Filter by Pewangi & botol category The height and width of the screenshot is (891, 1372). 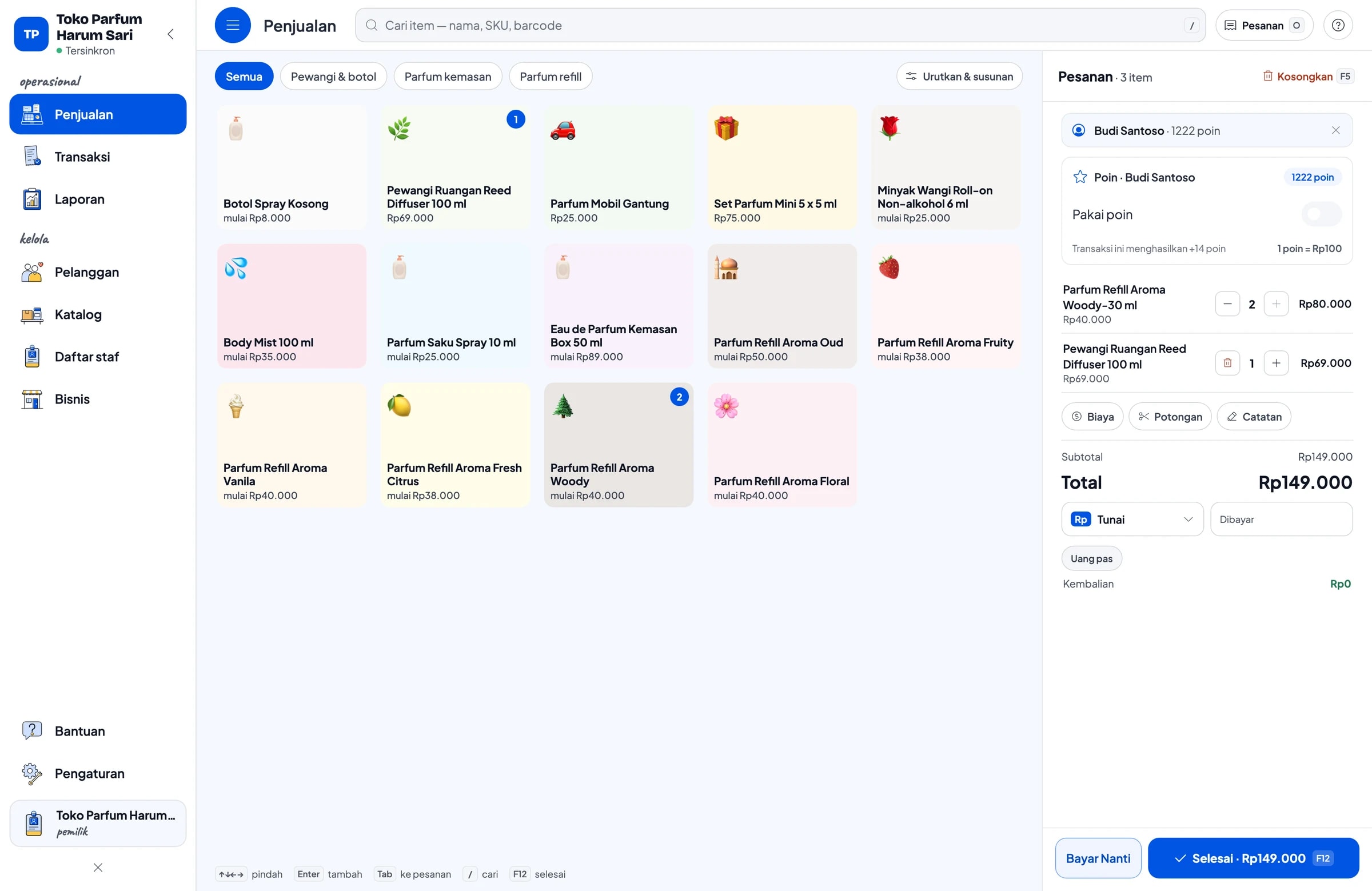click(x=333, y=77)
